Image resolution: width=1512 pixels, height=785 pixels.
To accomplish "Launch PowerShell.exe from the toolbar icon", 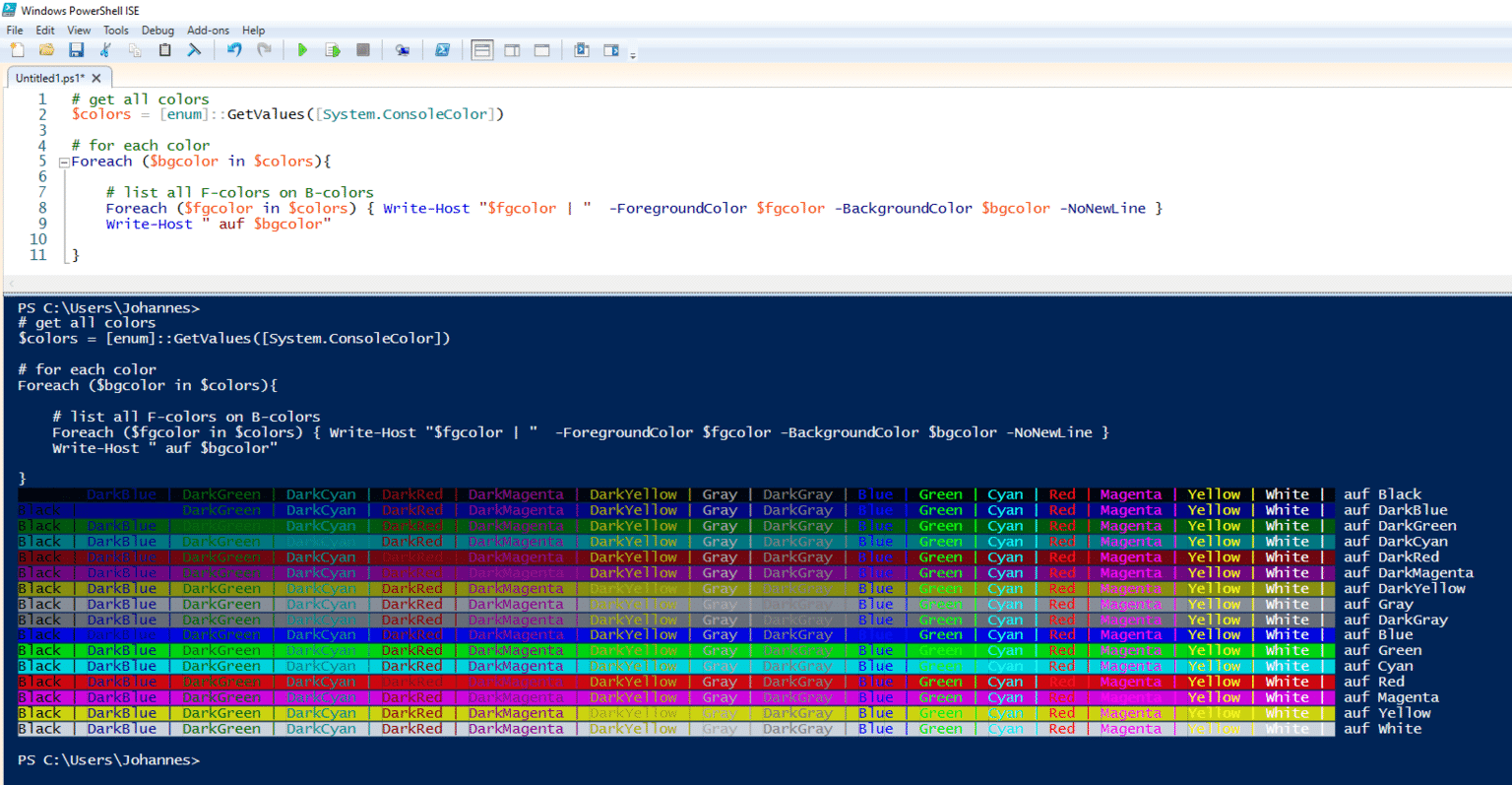I will coord(442,50).
